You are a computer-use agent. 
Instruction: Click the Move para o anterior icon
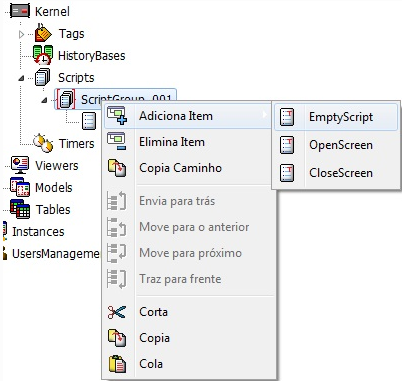pos(117,227)
